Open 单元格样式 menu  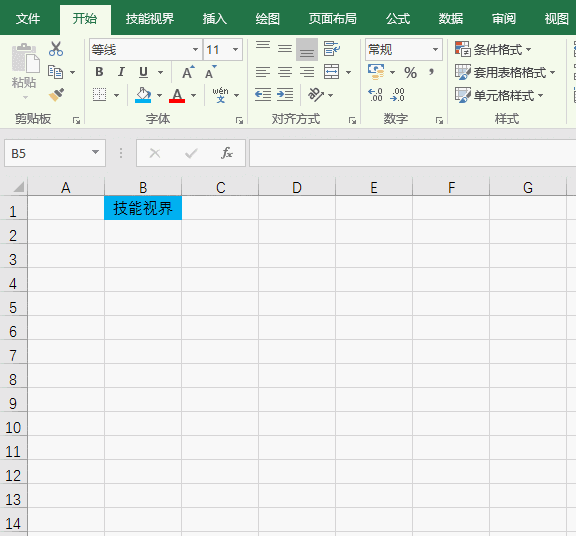point(499,96)
